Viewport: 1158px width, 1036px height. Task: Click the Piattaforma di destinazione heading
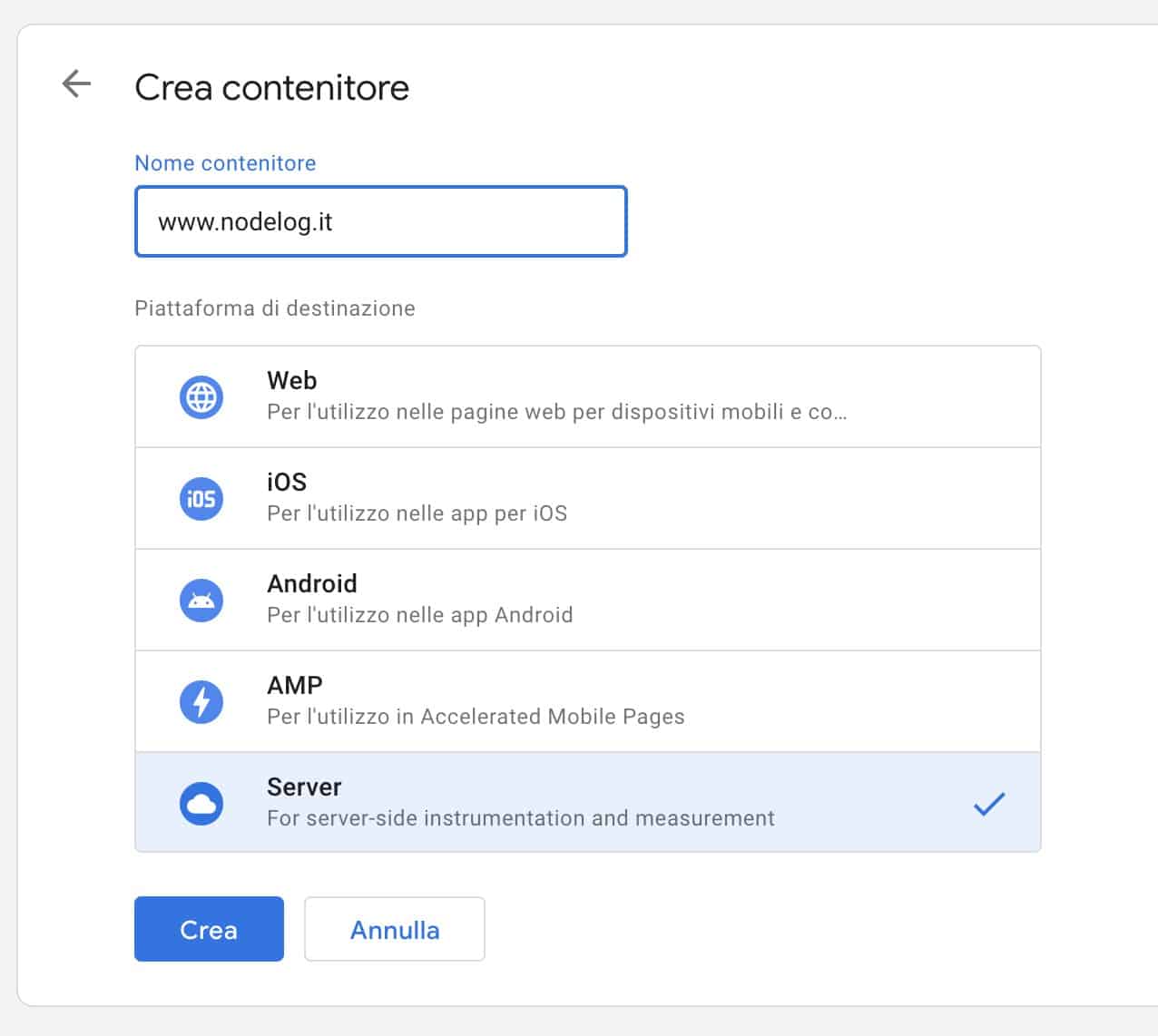(274, 308)
